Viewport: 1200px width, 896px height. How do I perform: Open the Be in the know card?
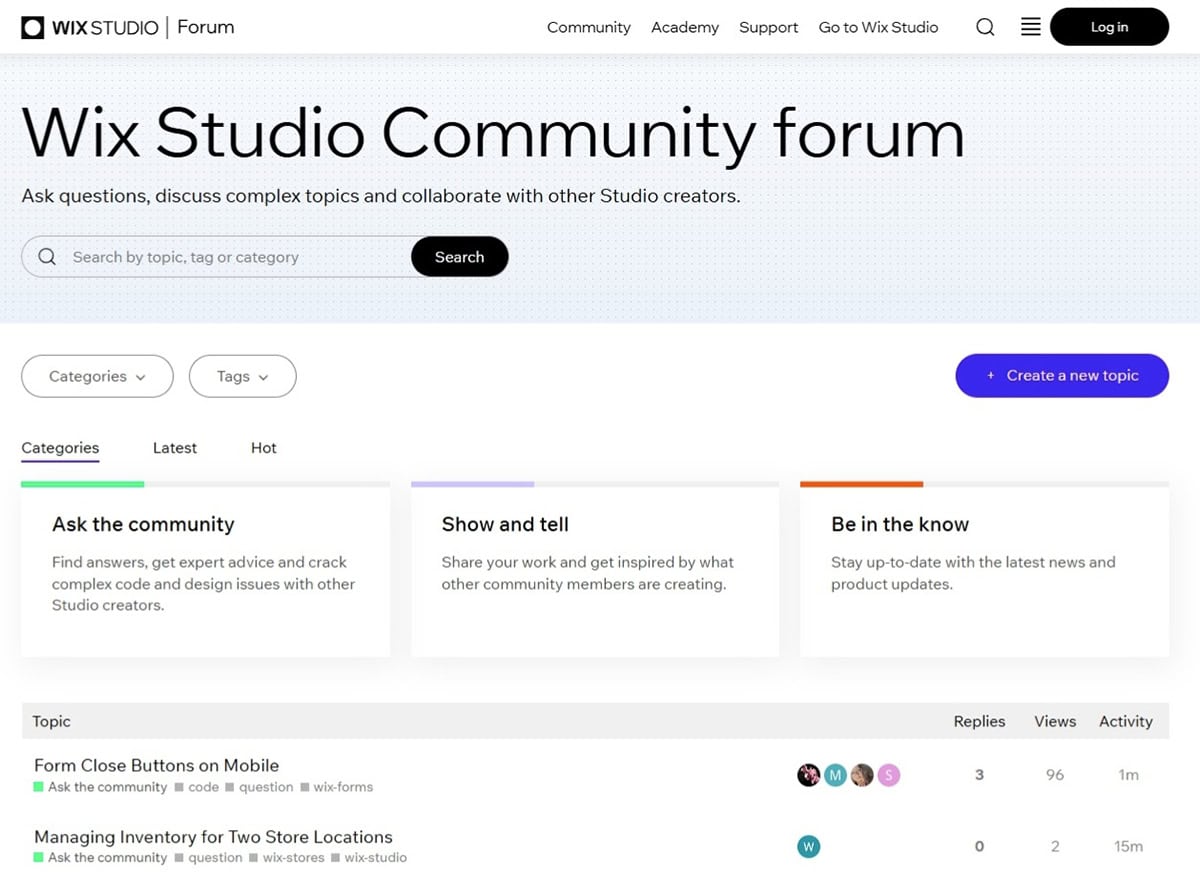click(984, 569)
